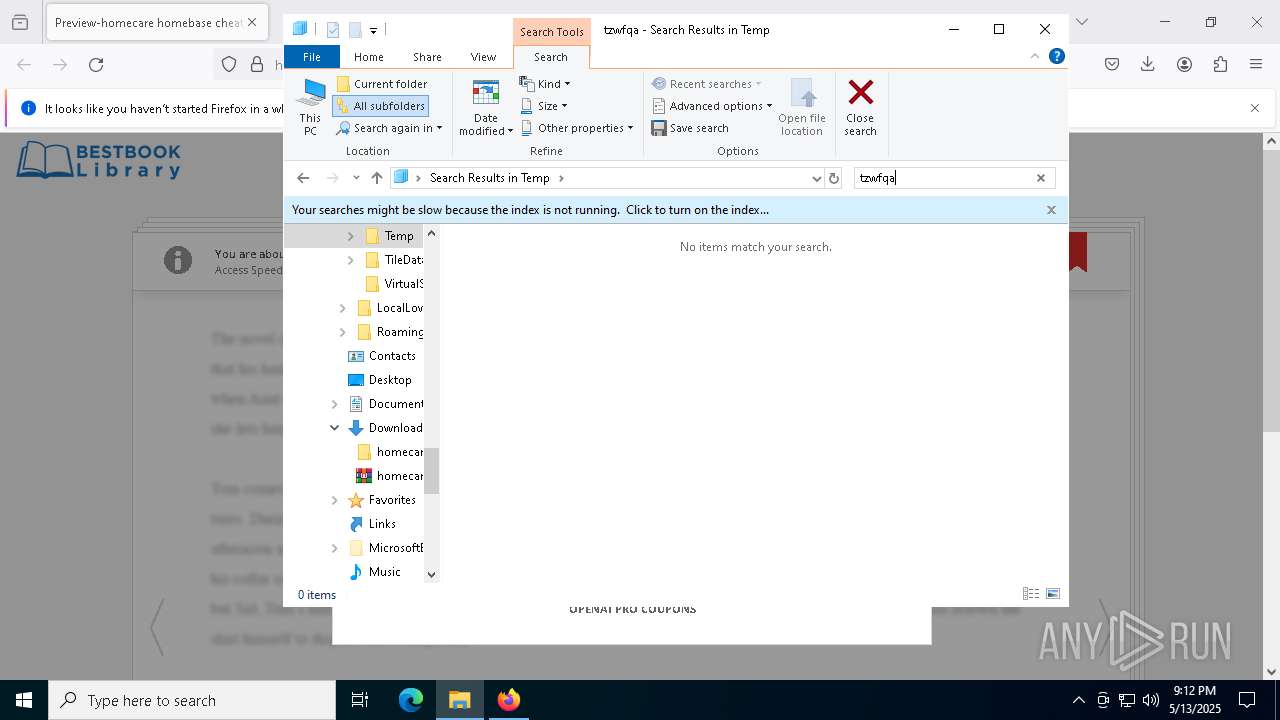Image resolution: width=1280 pixels, height=720 pixels.
Task: Open Task View from the taskbar
Action: click(x=360, y=700)
